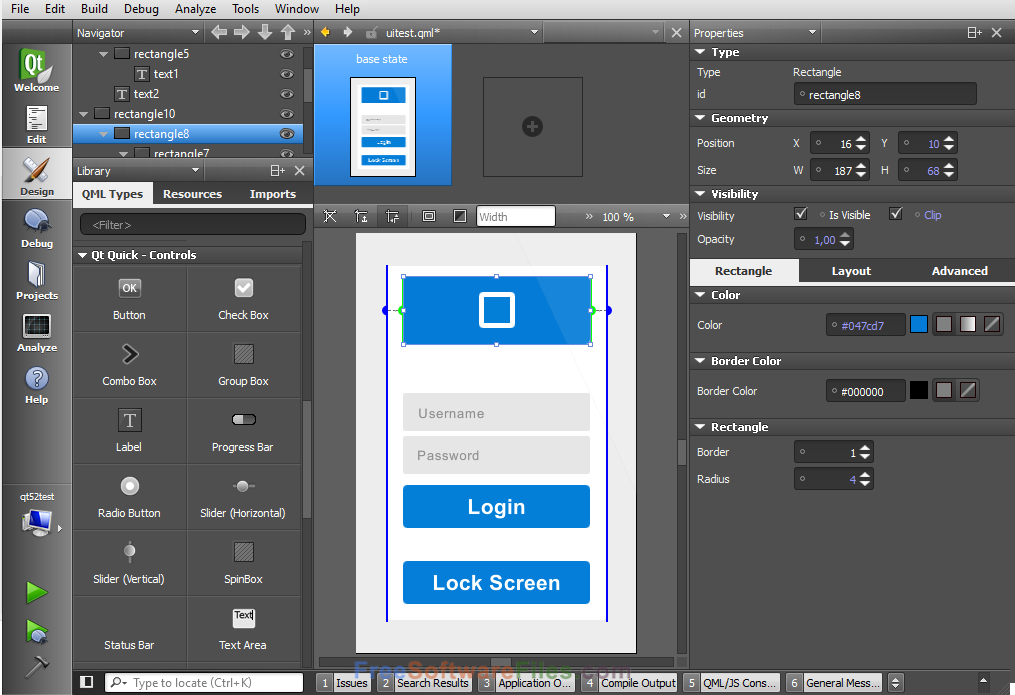Open the Compile Output pane

640,682
